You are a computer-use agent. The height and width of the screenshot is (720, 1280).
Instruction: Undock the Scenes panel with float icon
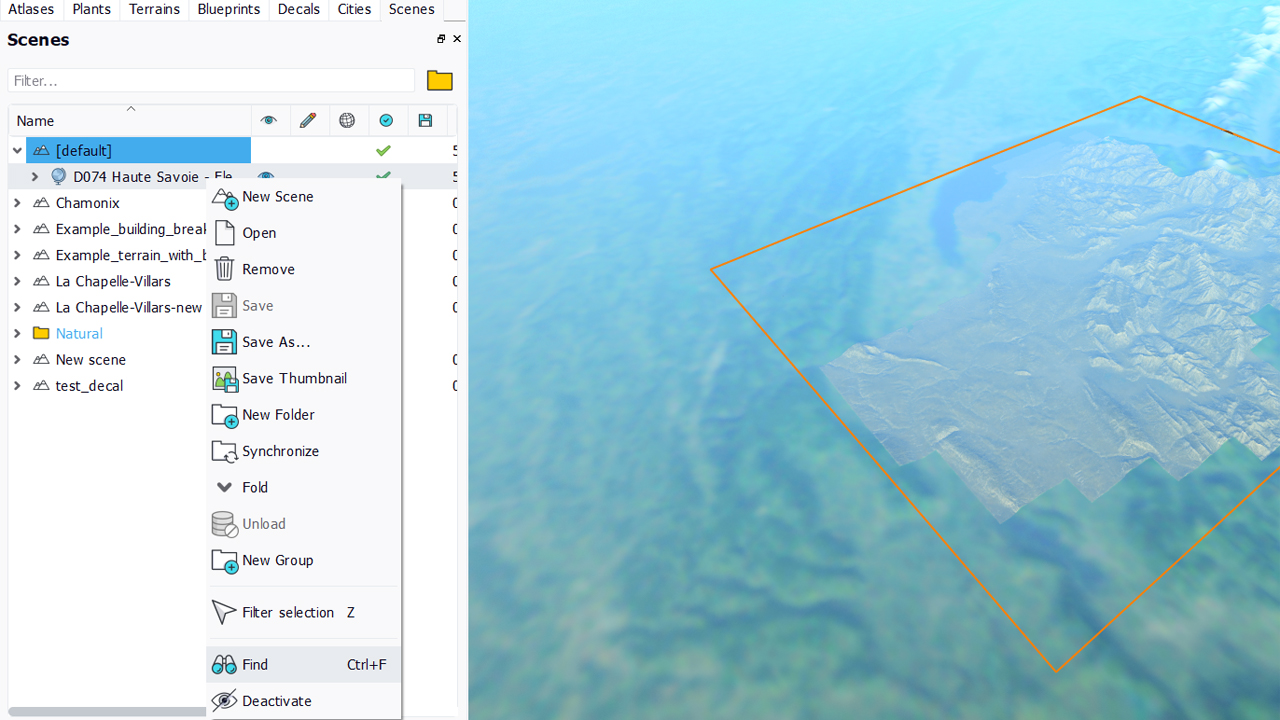pos(441,39)
